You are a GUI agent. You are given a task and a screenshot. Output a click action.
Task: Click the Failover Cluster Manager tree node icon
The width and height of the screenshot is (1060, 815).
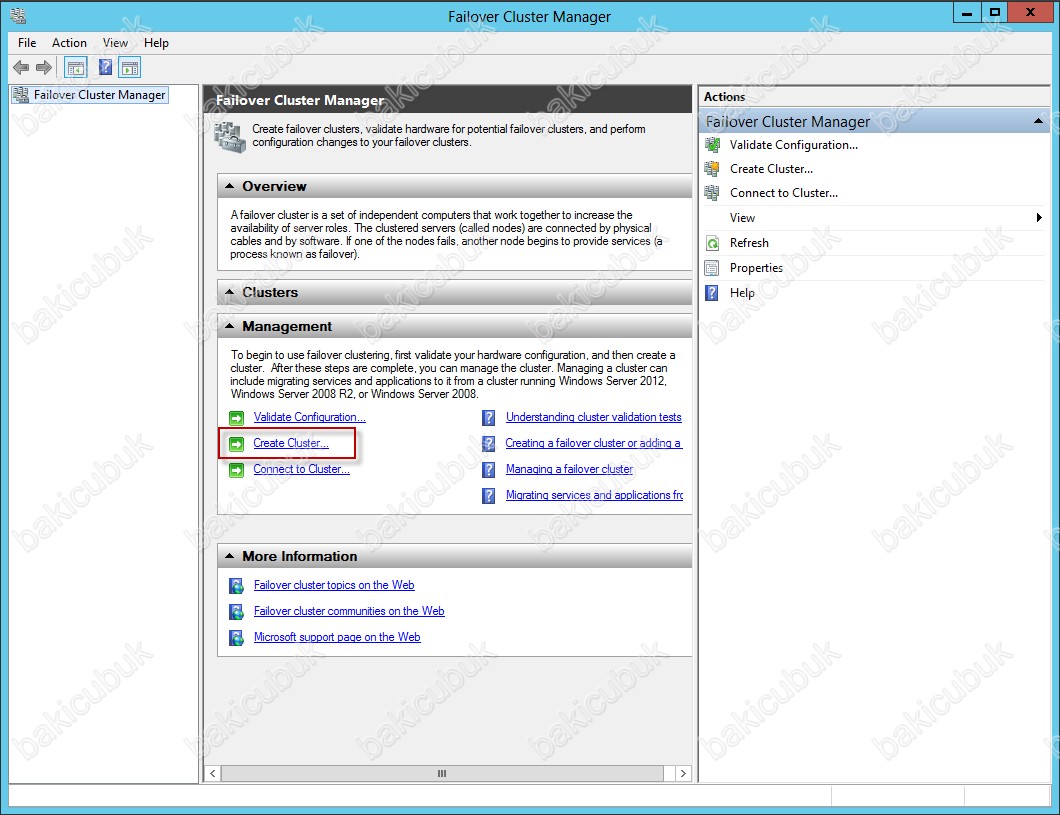click(x=21, y=95)
